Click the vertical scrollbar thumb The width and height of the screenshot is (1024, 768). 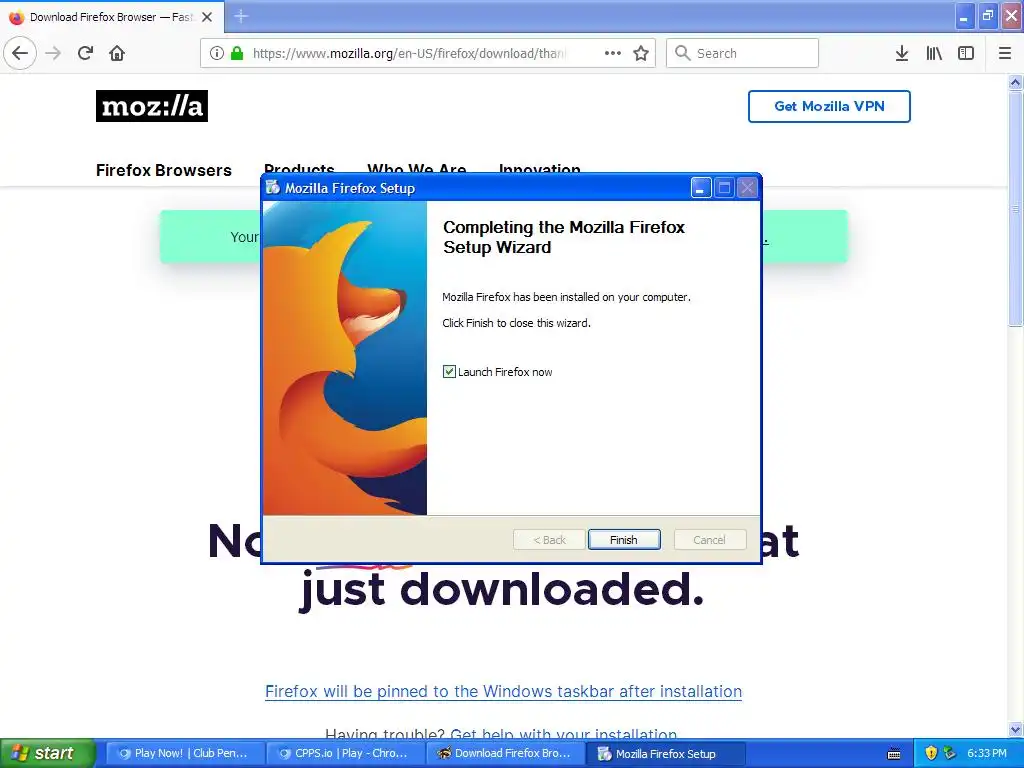pyautogui.click(x=1015, y=208)
